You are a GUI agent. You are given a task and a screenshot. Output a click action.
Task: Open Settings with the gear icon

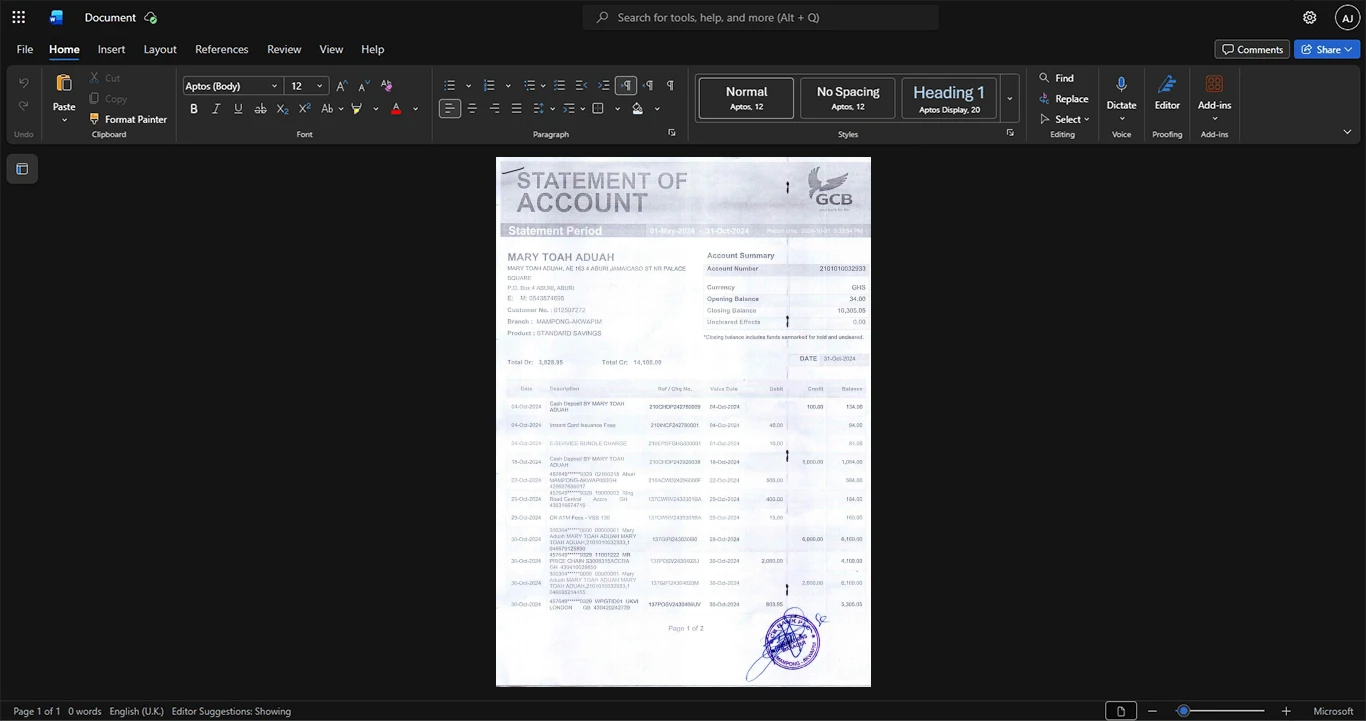[x=1309, y=17]
